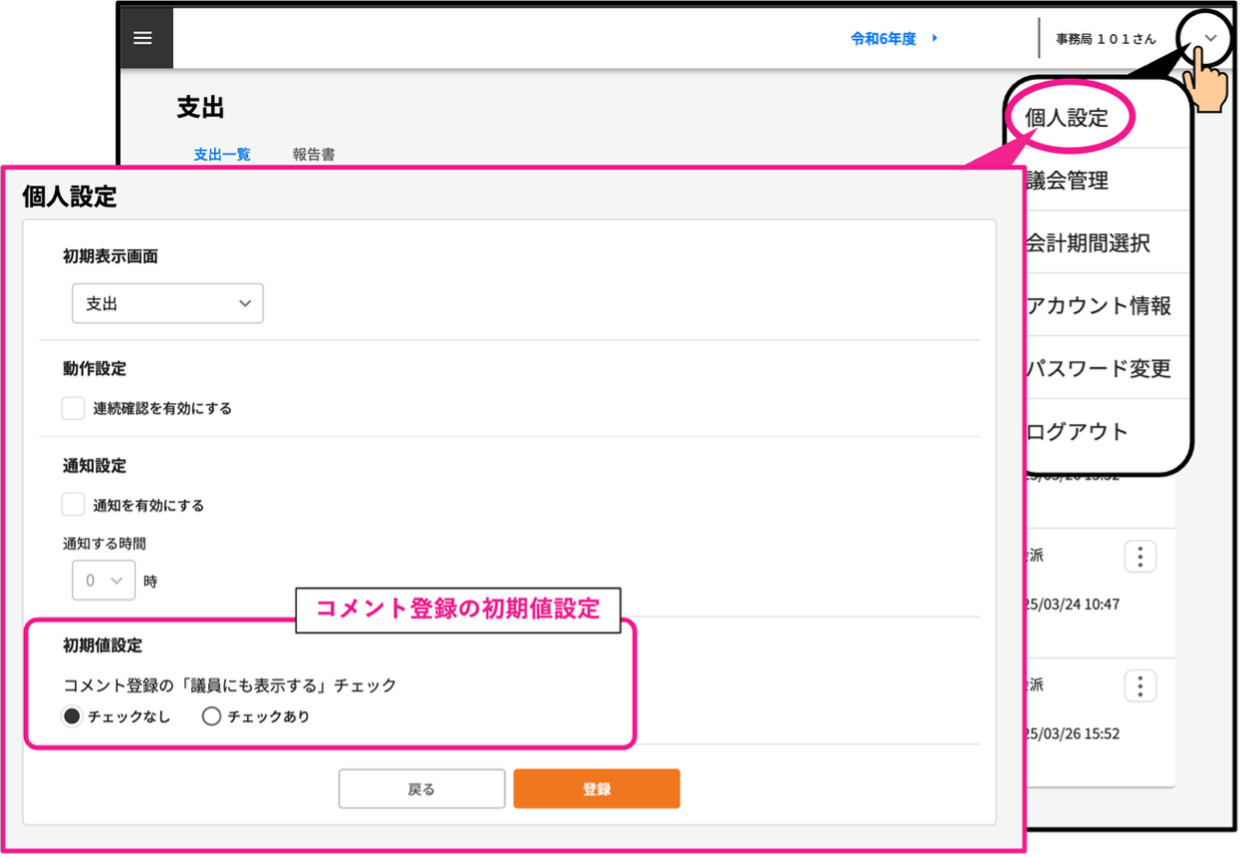Select the チェックあり radio button

[x=211, y=716]
